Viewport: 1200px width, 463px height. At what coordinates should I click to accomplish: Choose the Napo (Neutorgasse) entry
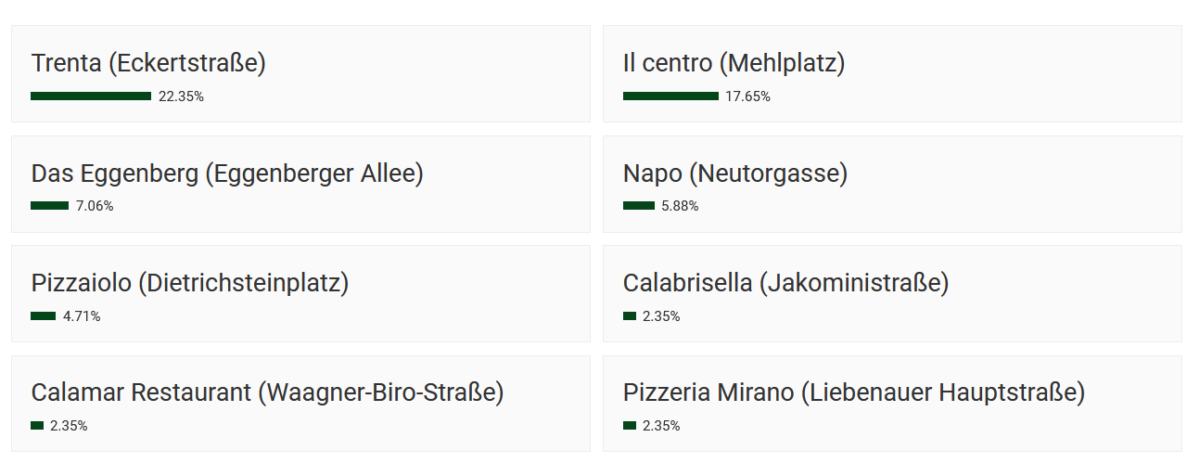click(735, 174)
